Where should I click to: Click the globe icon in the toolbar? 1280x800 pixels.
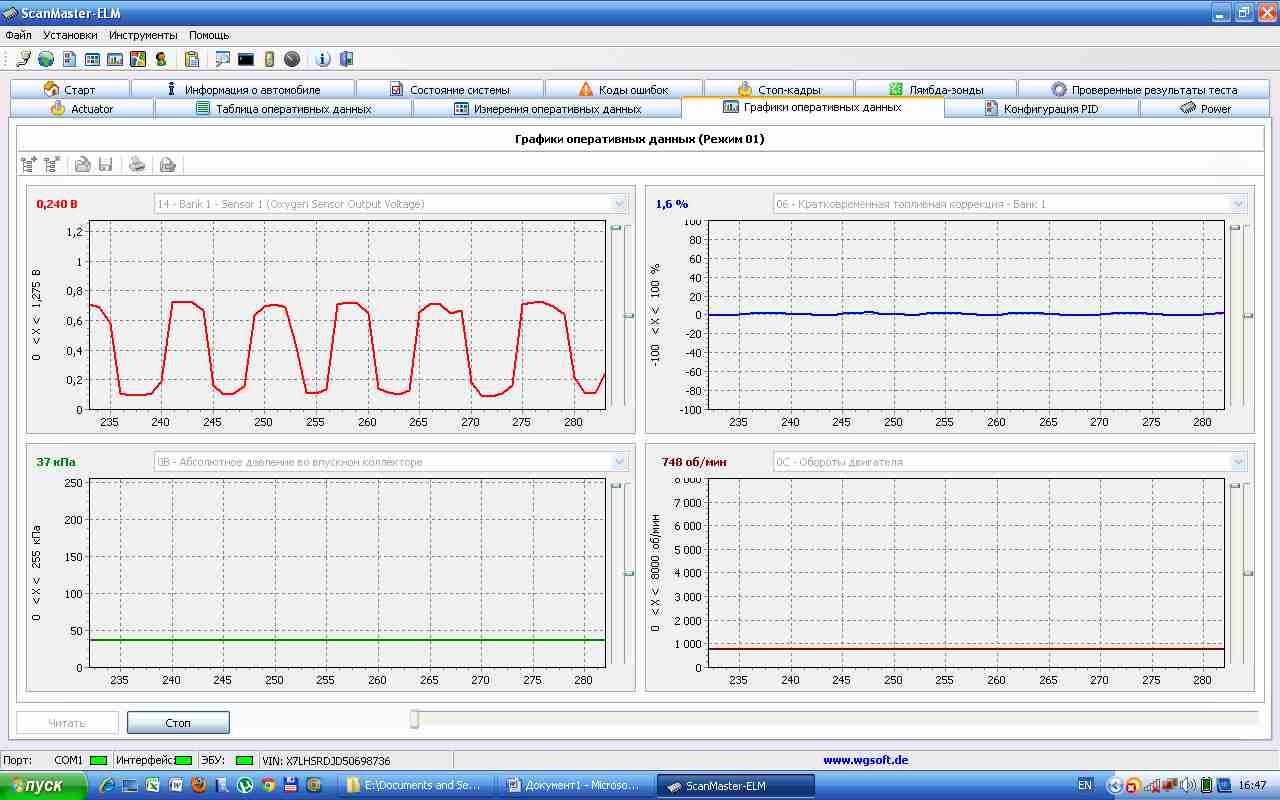coord(46,59)
